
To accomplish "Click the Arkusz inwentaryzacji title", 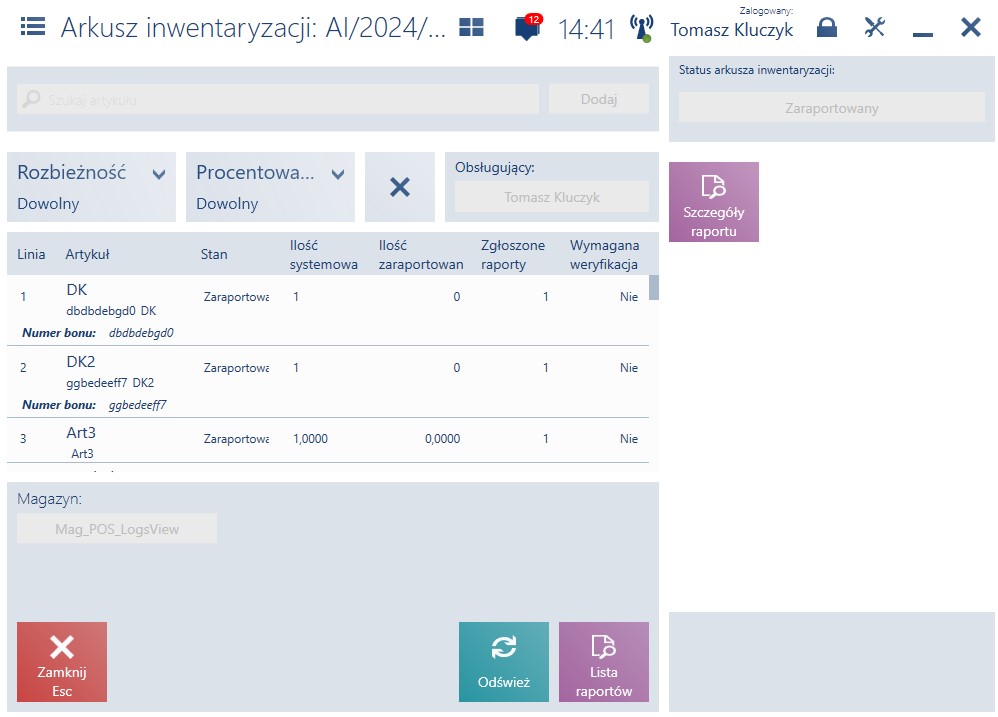I will 253,28.
